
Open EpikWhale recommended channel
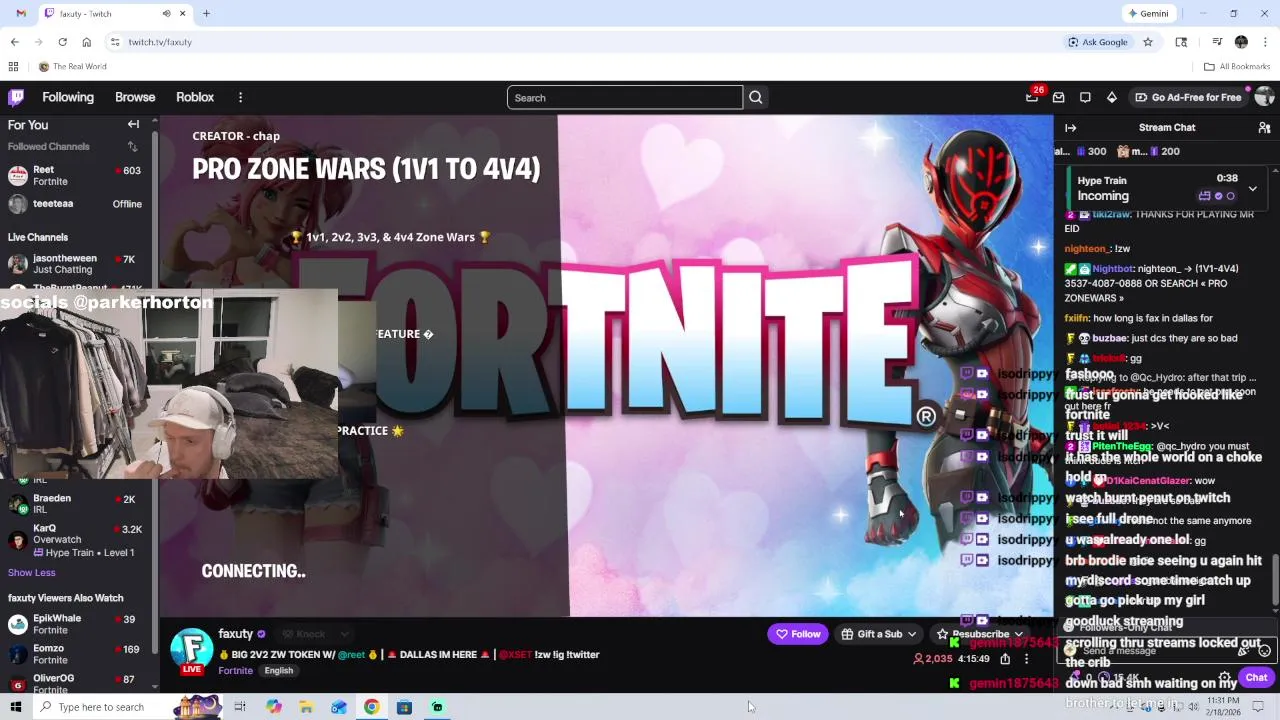click(75, 624)
